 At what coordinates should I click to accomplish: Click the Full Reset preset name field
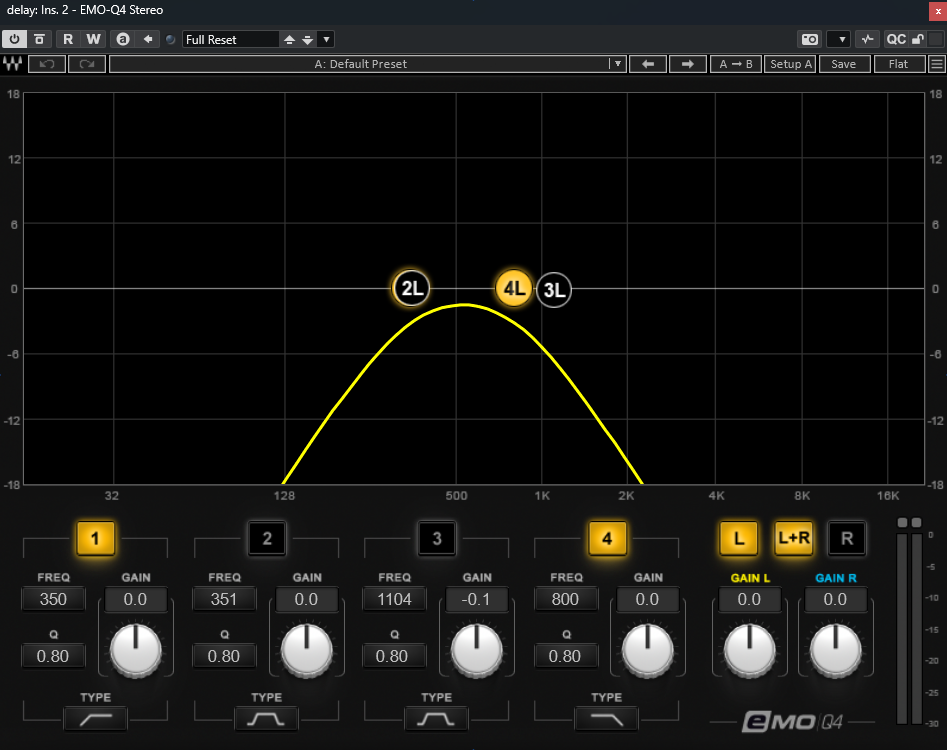(x=231, y=39)
